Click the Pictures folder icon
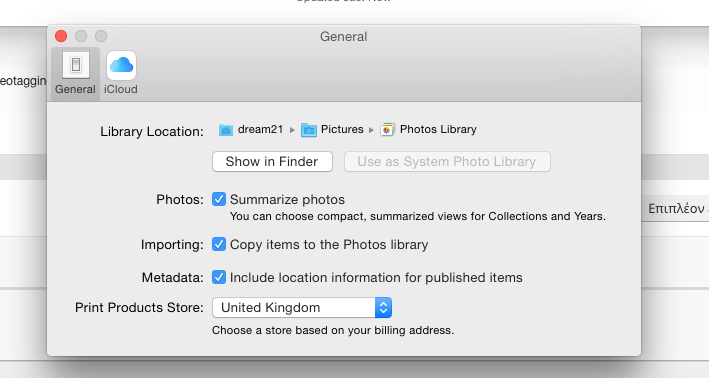 click(309, 130)
